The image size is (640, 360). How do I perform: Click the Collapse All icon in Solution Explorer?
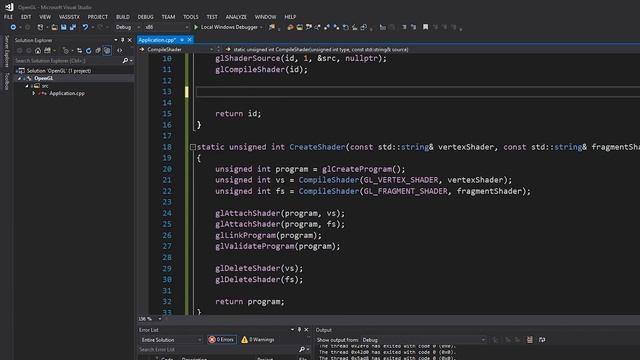98,51
